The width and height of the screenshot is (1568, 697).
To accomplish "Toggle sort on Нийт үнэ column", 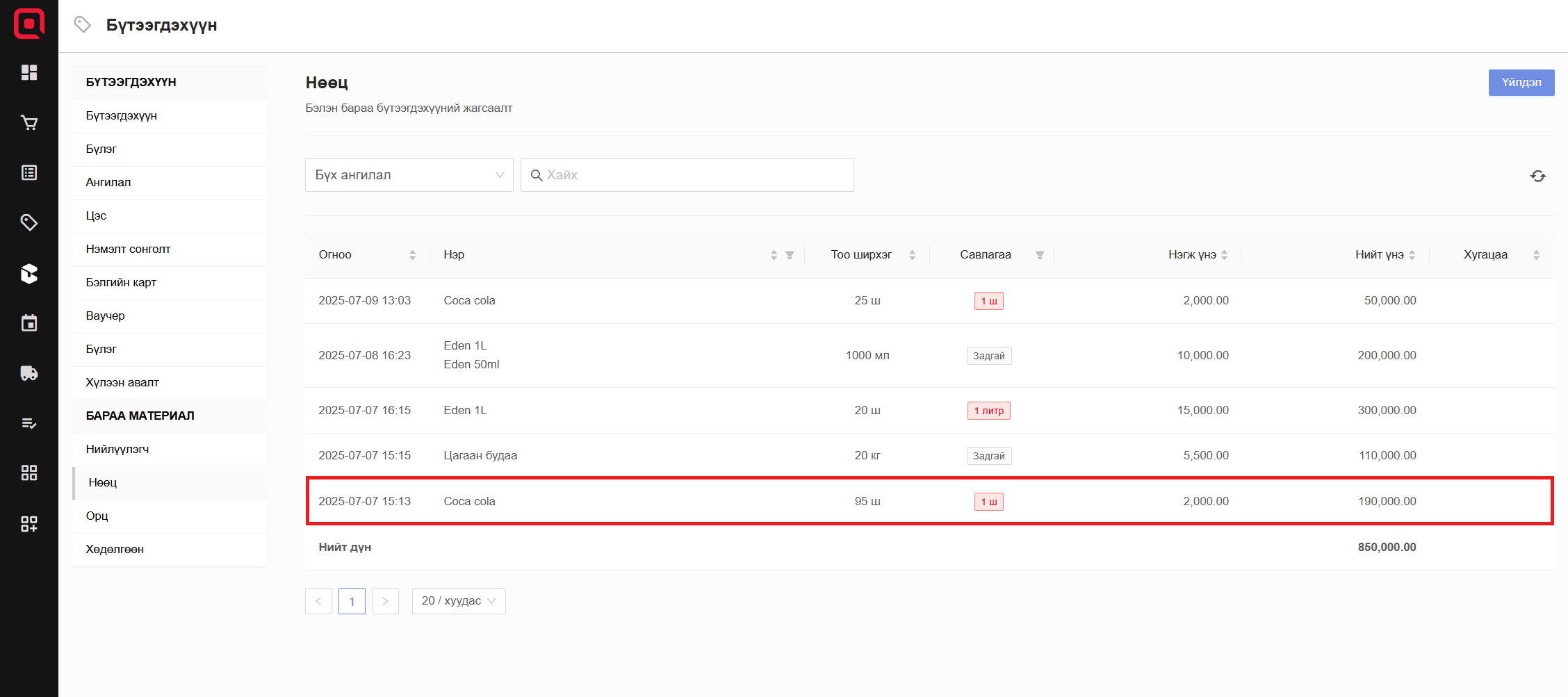I will tap(1412, 255).
